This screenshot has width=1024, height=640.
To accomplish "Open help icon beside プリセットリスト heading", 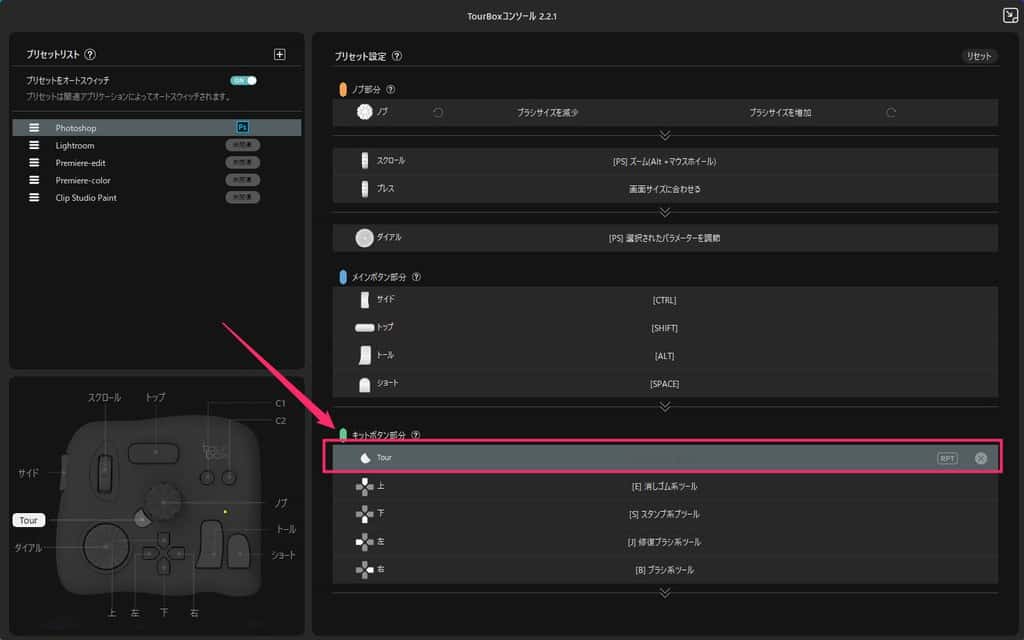I will click(x=90, y=55).
